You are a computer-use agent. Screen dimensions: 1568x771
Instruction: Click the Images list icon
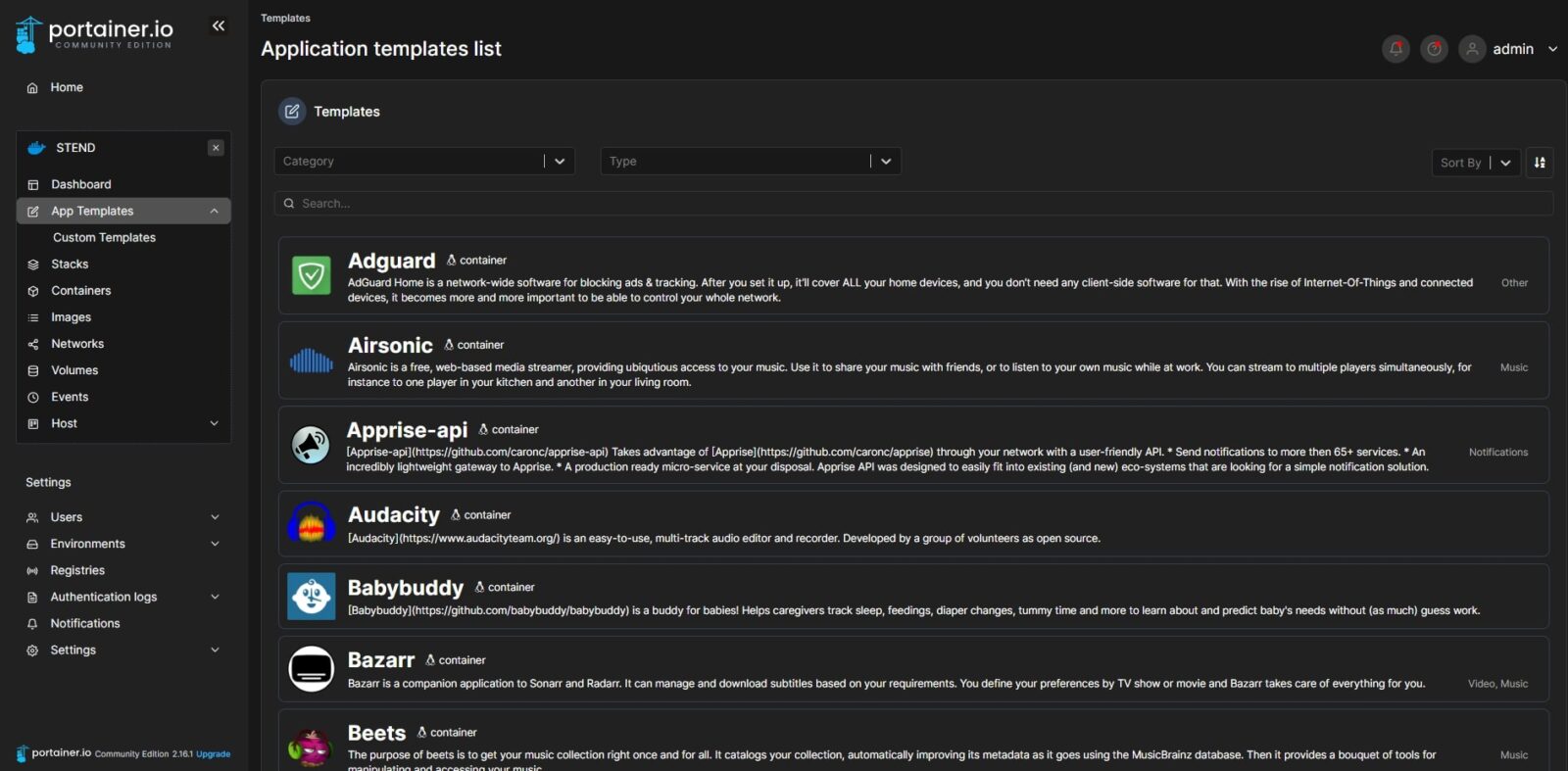pos(32,317)
